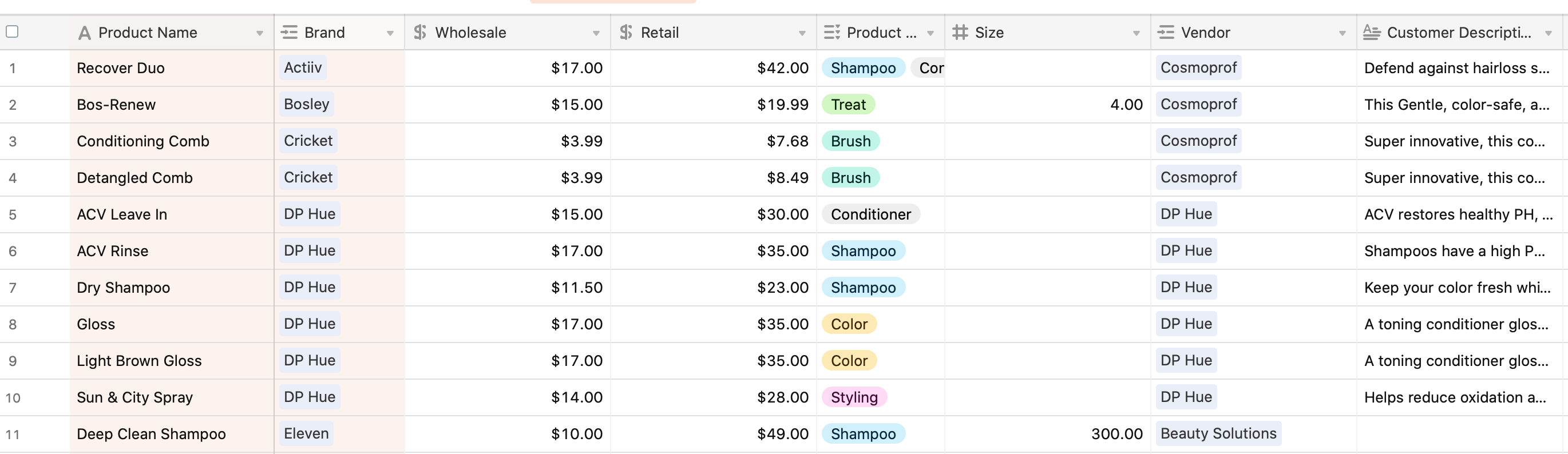This screenshot has width=1568, height=454.
Task: Open the Retail column dropdown arrow
Action: 802,34
